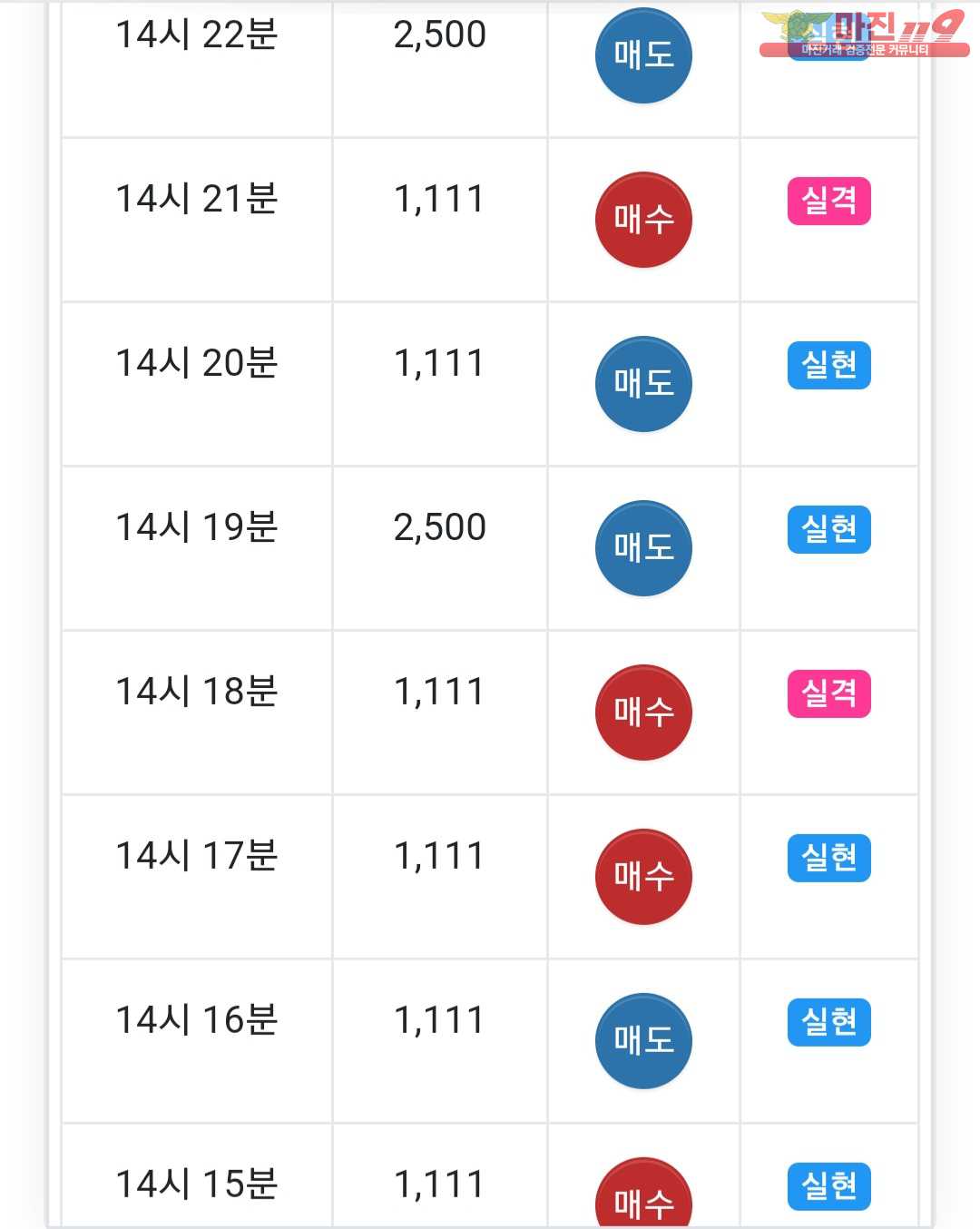Select the 14시 18분 time cell

[196, 713]
